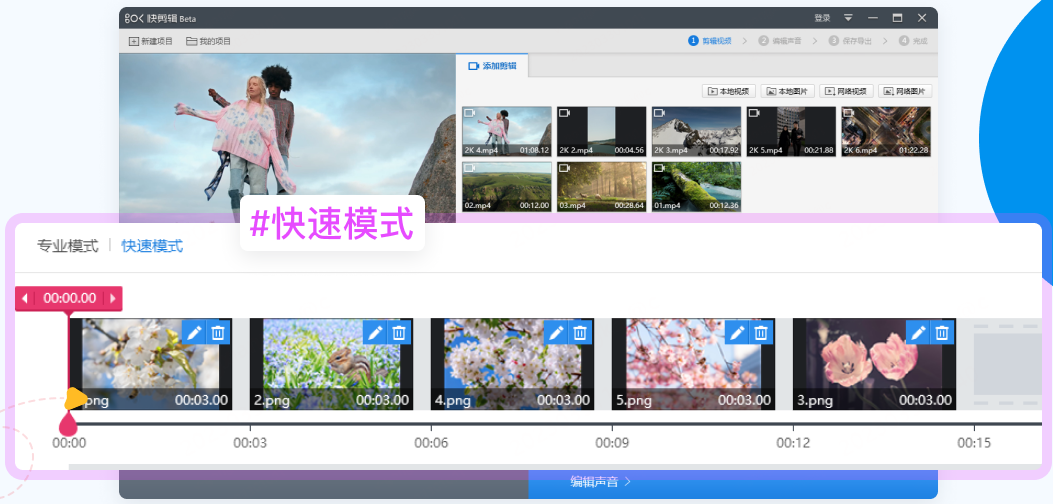Image resolution: width=1053 pixels, height=504 pixels.
Task: Select the 2.png timeline clip
Action: [331, 364]
